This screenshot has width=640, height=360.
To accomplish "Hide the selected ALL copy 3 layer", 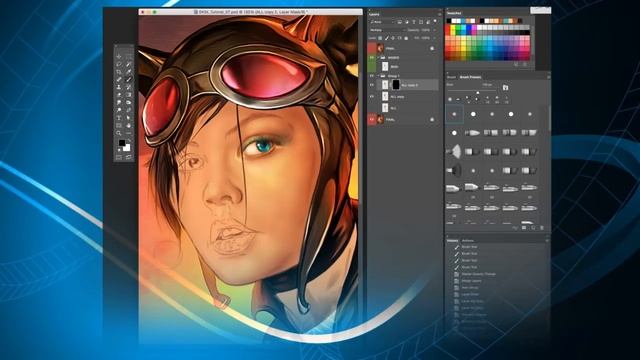I will coord(371,85).
